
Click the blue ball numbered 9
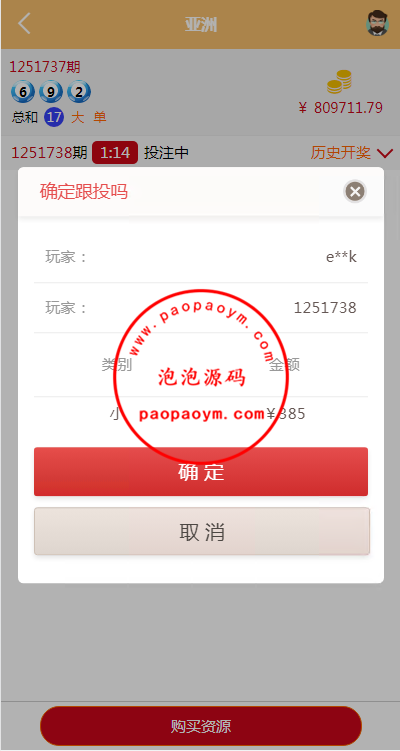(x=51, y=92)
